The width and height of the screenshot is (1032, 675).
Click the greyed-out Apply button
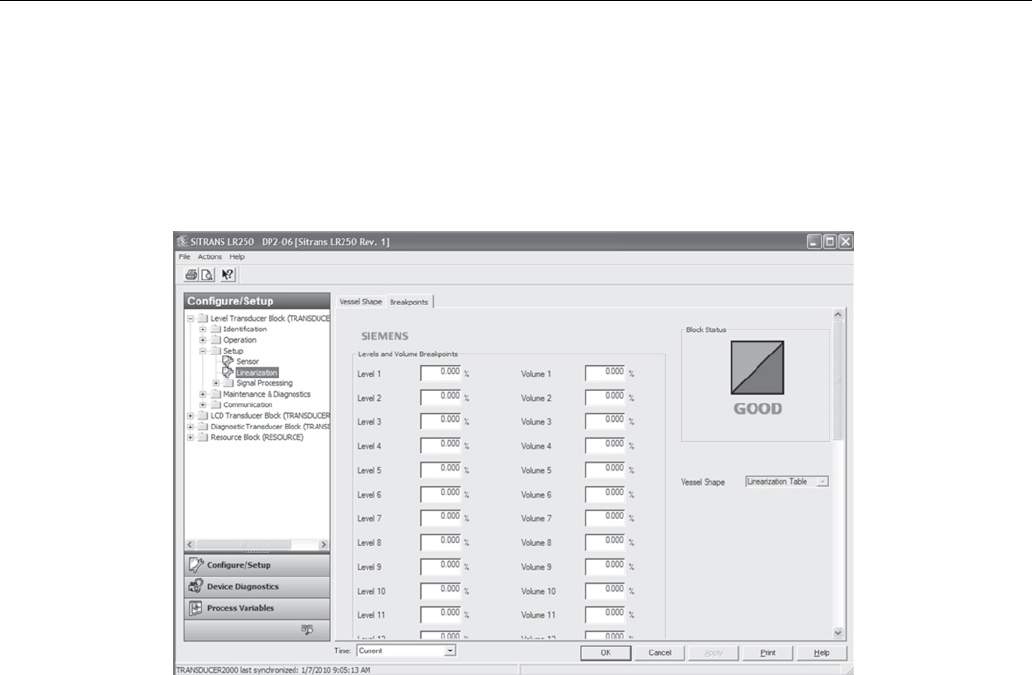point(713,653)
